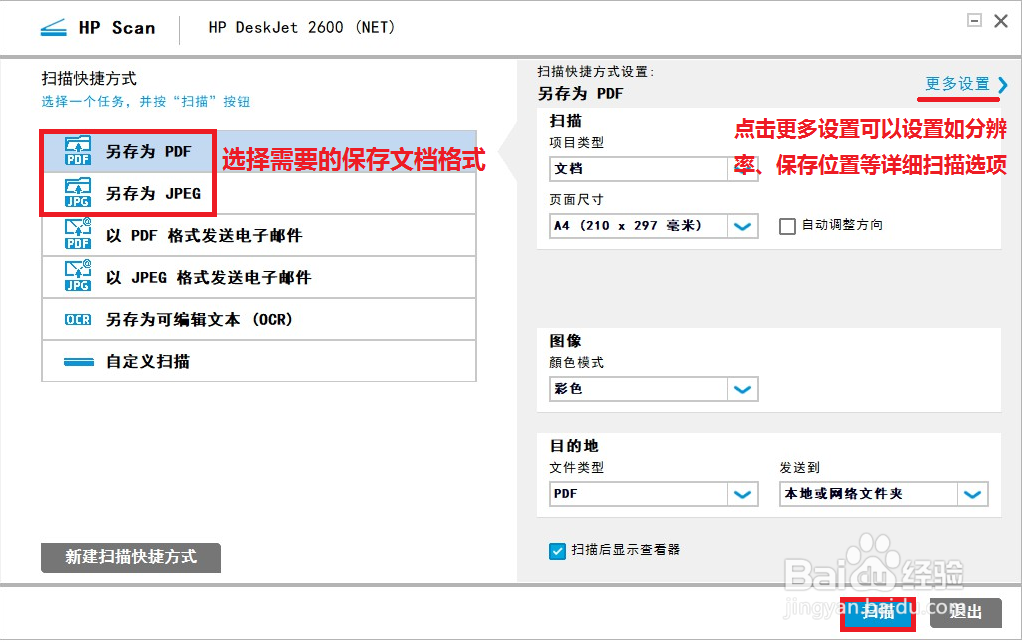The height and width of the screenshot is (642, 1022).
Task: Click the OCR icon
Action: (x=78, y=319)
